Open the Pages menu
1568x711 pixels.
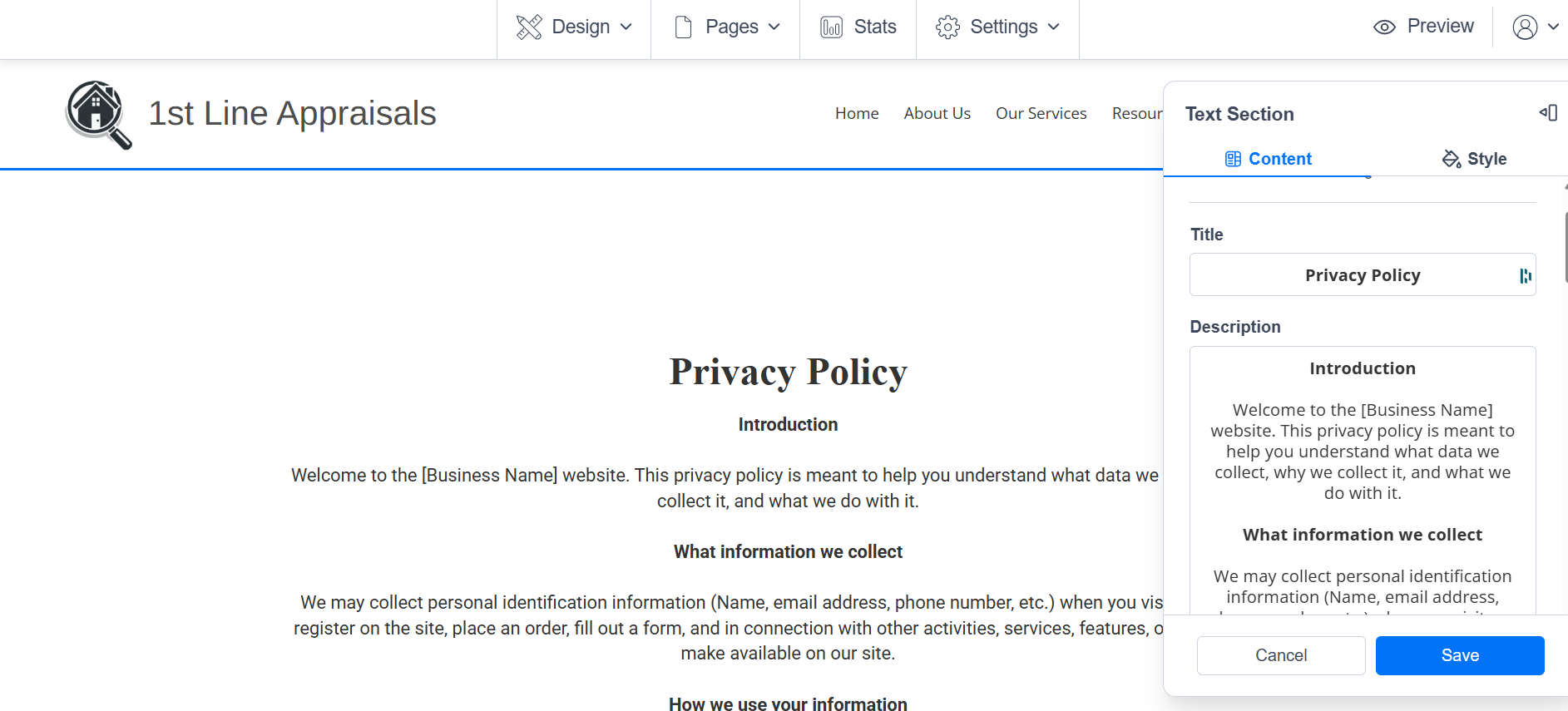tap(725, 27)
